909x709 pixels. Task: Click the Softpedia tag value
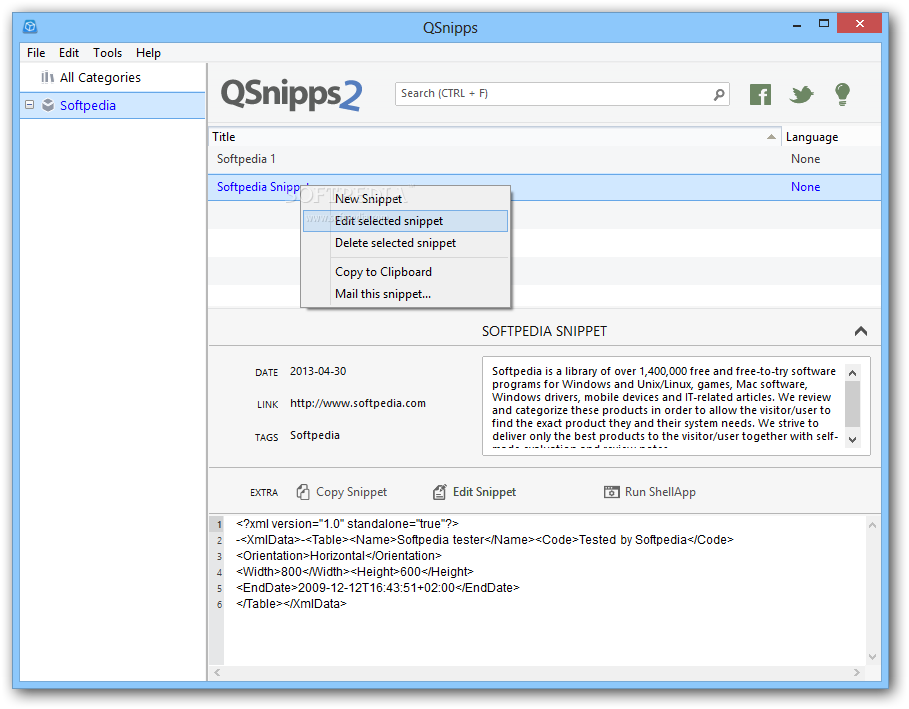[x=315, y=435]
